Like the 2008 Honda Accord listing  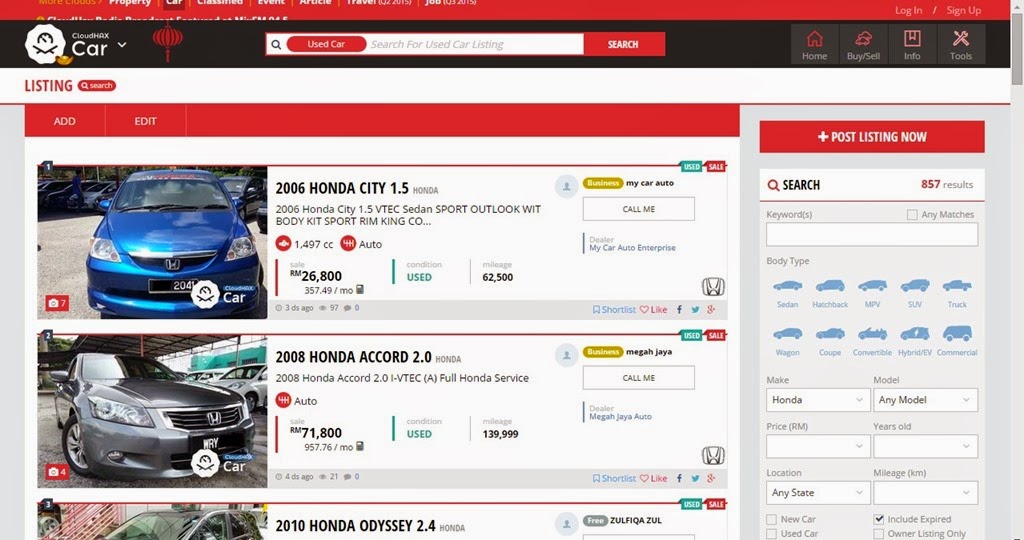pos(653,478)
